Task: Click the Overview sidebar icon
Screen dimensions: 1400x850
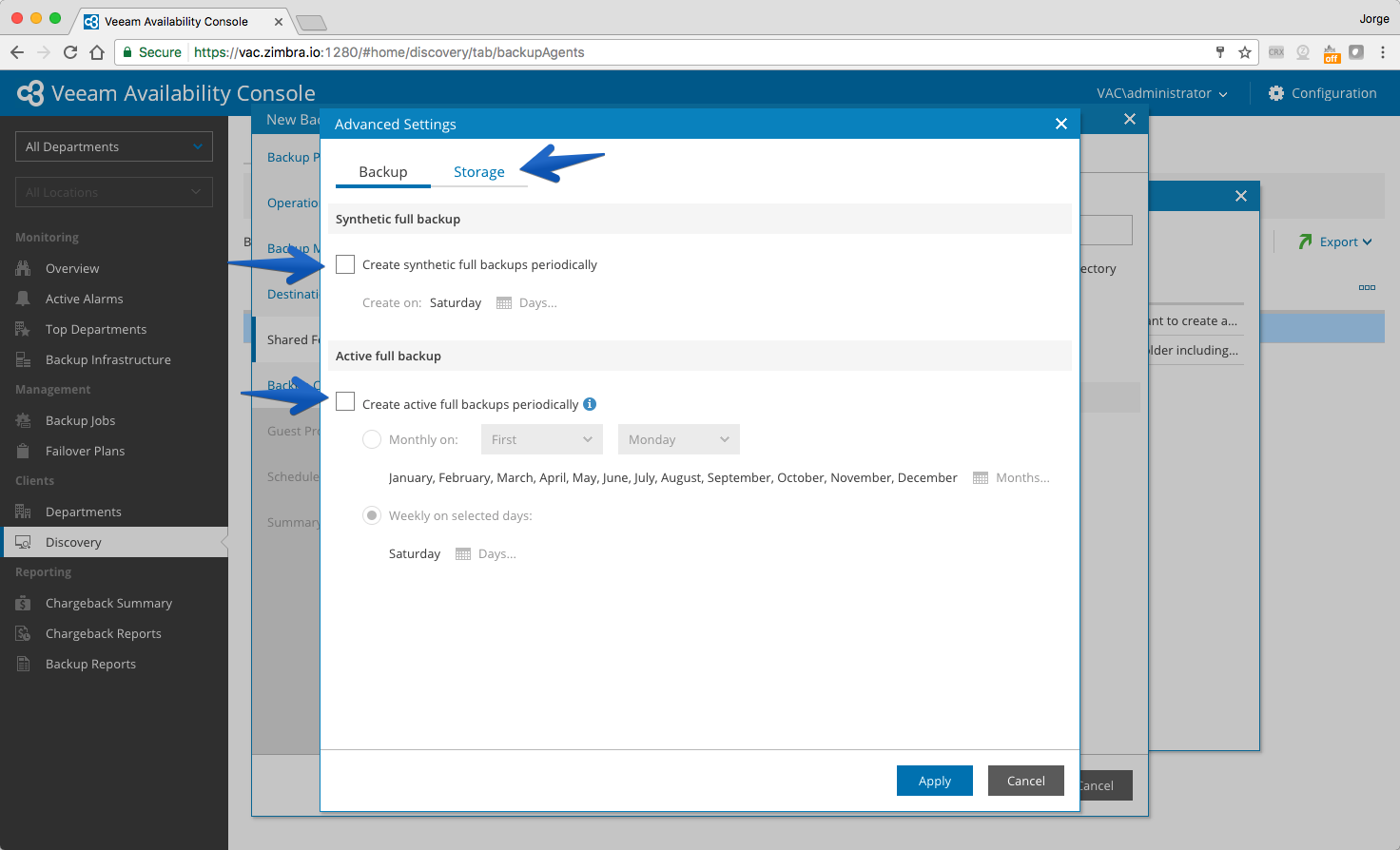Action: point(23,268)
